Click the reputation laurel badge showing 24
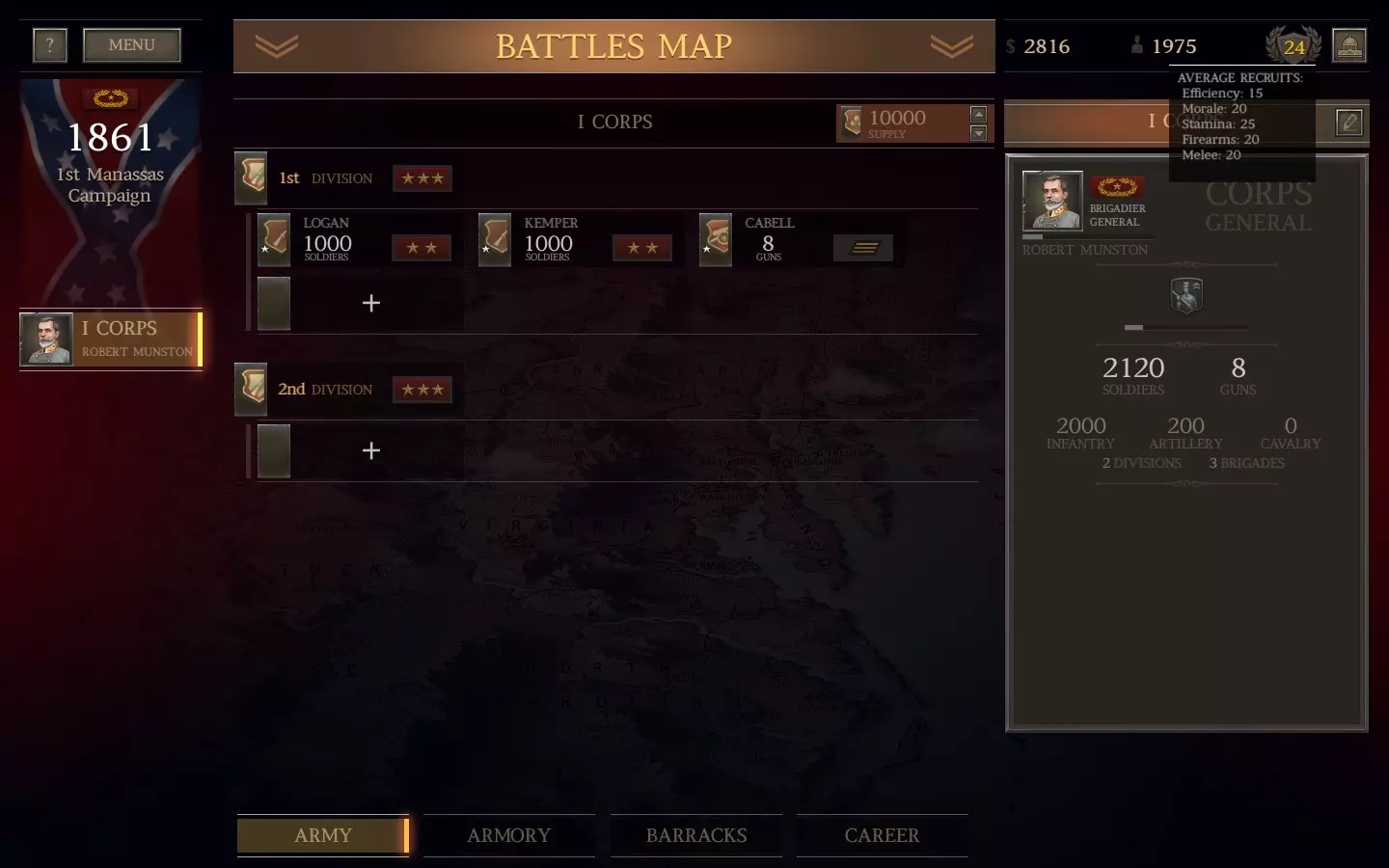 (1294, 45)
